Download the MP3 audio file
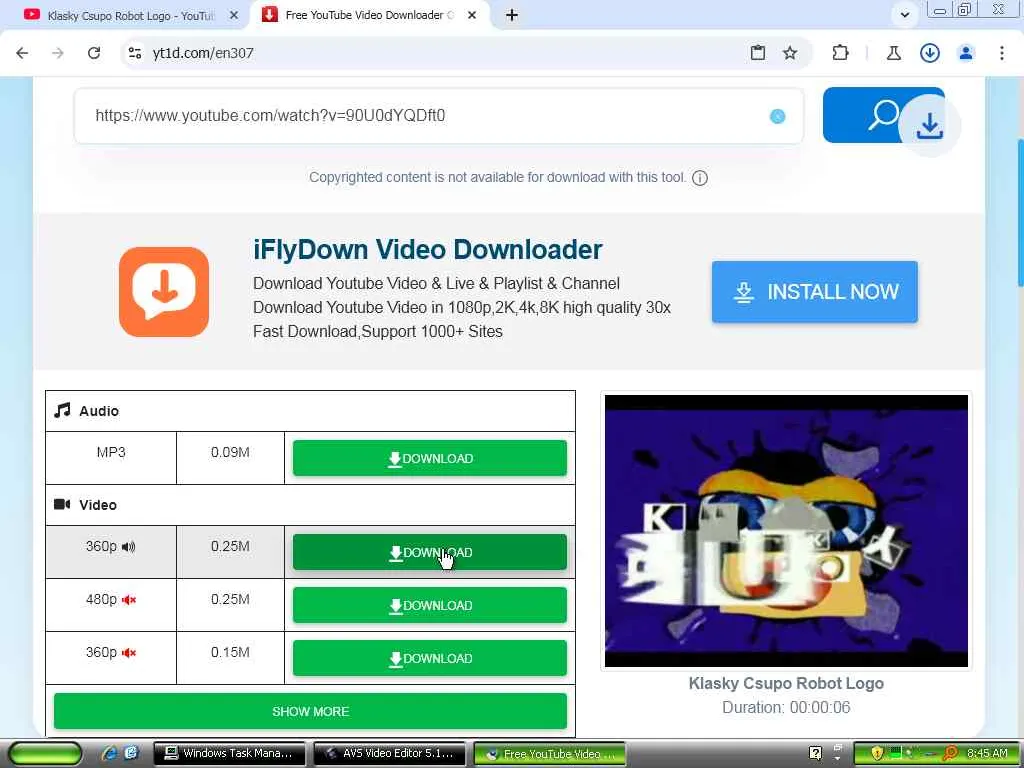 [430, 458]
